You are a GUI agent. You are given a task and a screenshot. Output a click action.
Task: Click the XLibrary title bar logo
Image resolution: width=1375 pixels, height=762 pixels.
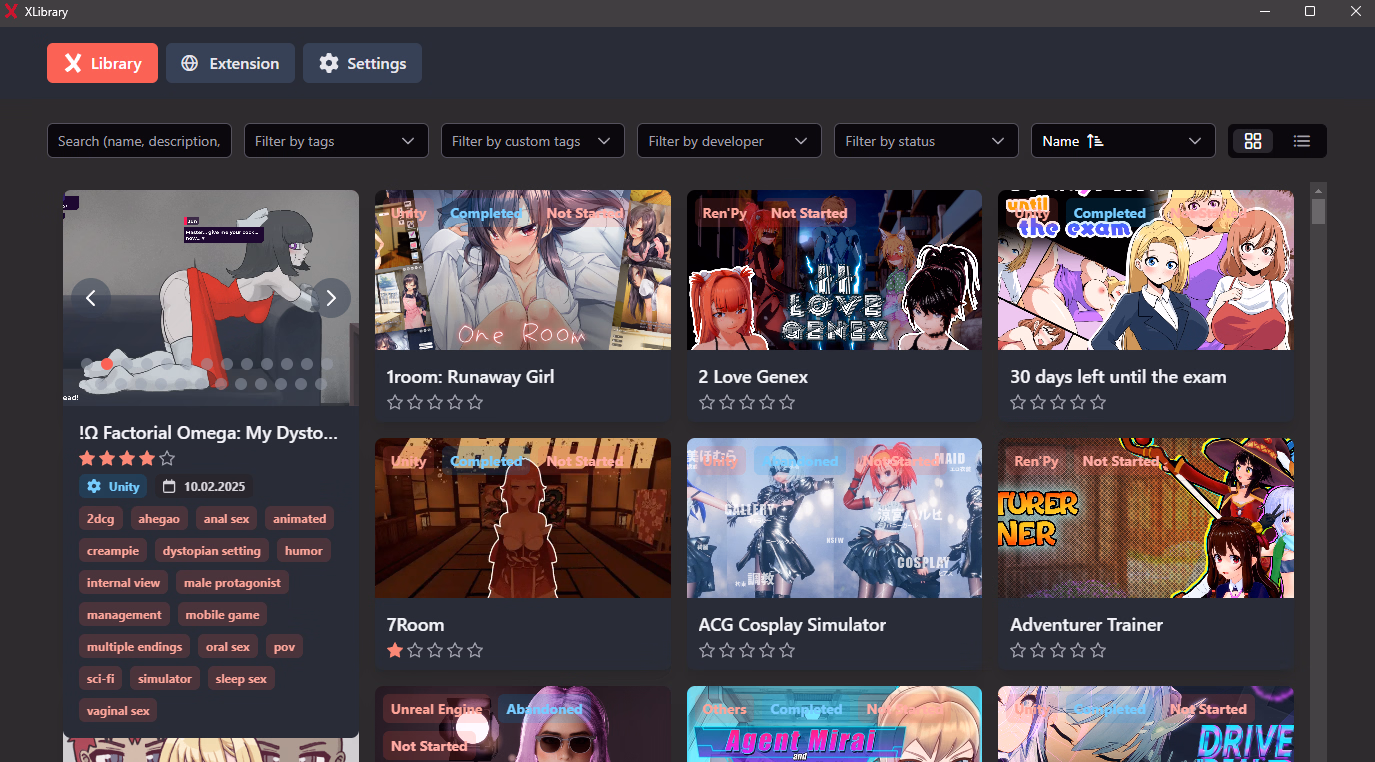click(x=12, y=12)
